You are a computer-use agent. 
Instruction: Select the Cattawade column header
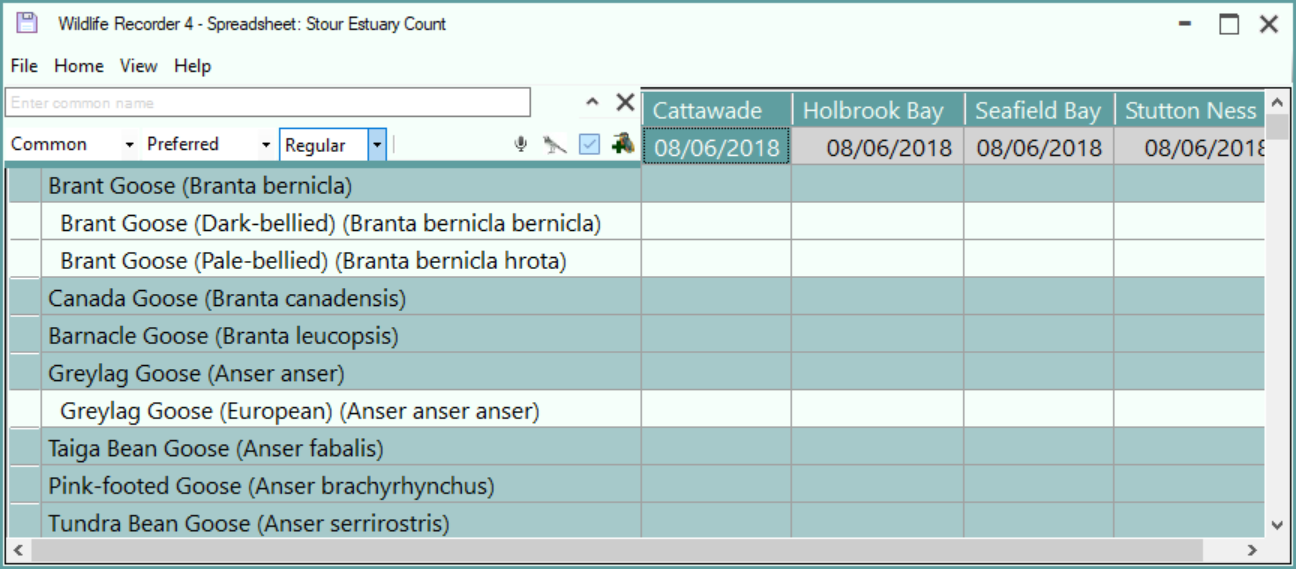click(x=717, y=110)
